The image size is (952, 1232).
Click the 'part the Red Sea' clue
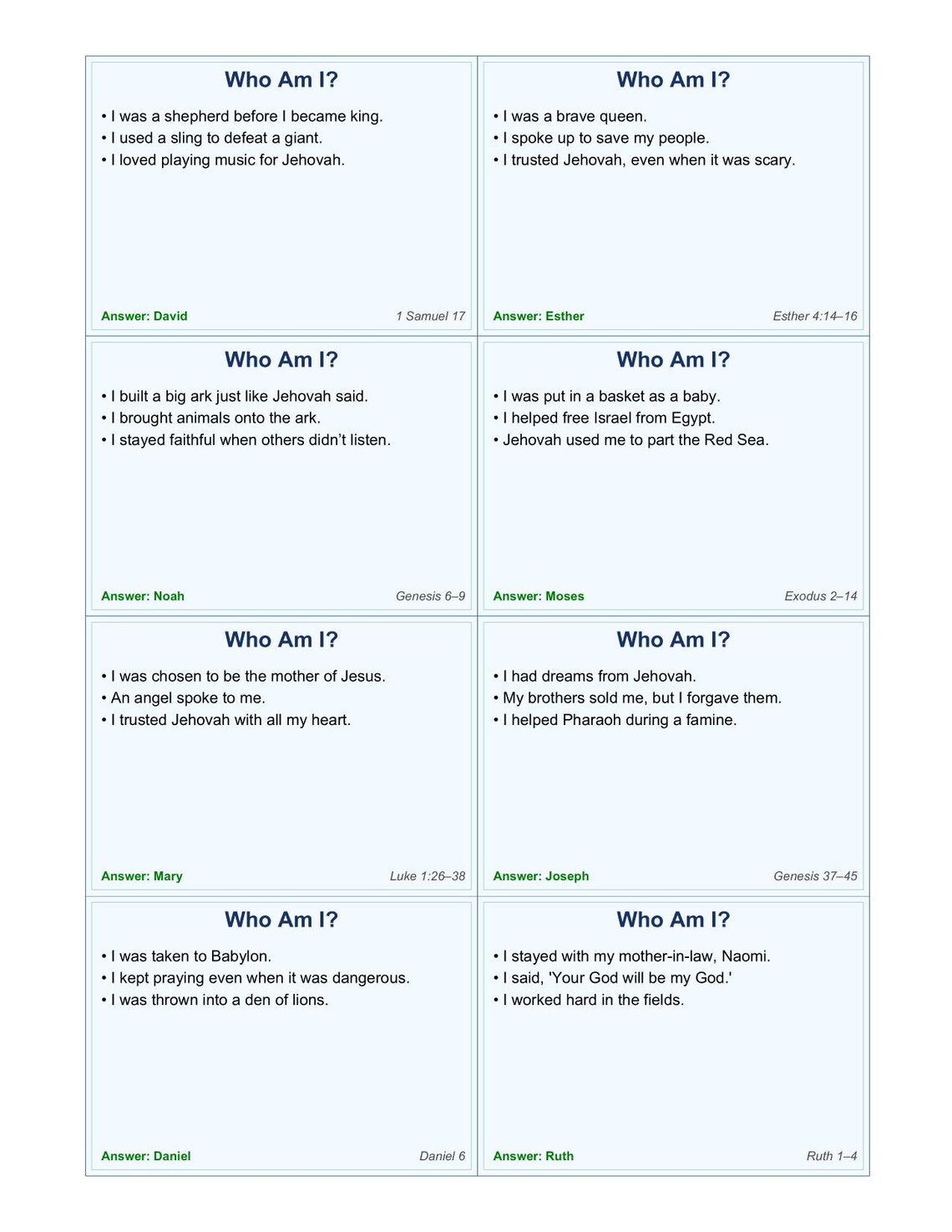[x=630, y=439]
